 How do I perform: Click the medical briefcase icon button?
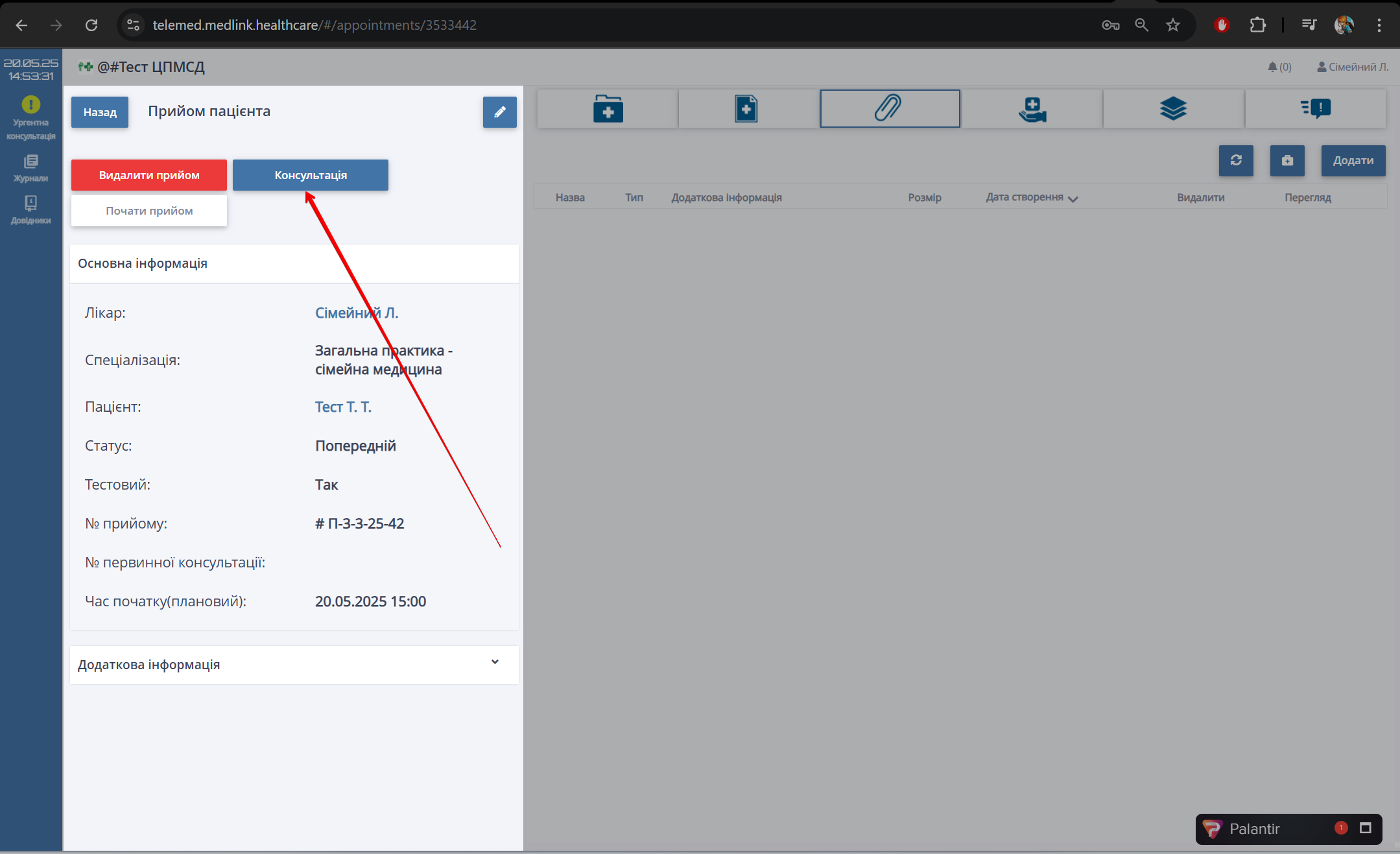(1287, 161)
